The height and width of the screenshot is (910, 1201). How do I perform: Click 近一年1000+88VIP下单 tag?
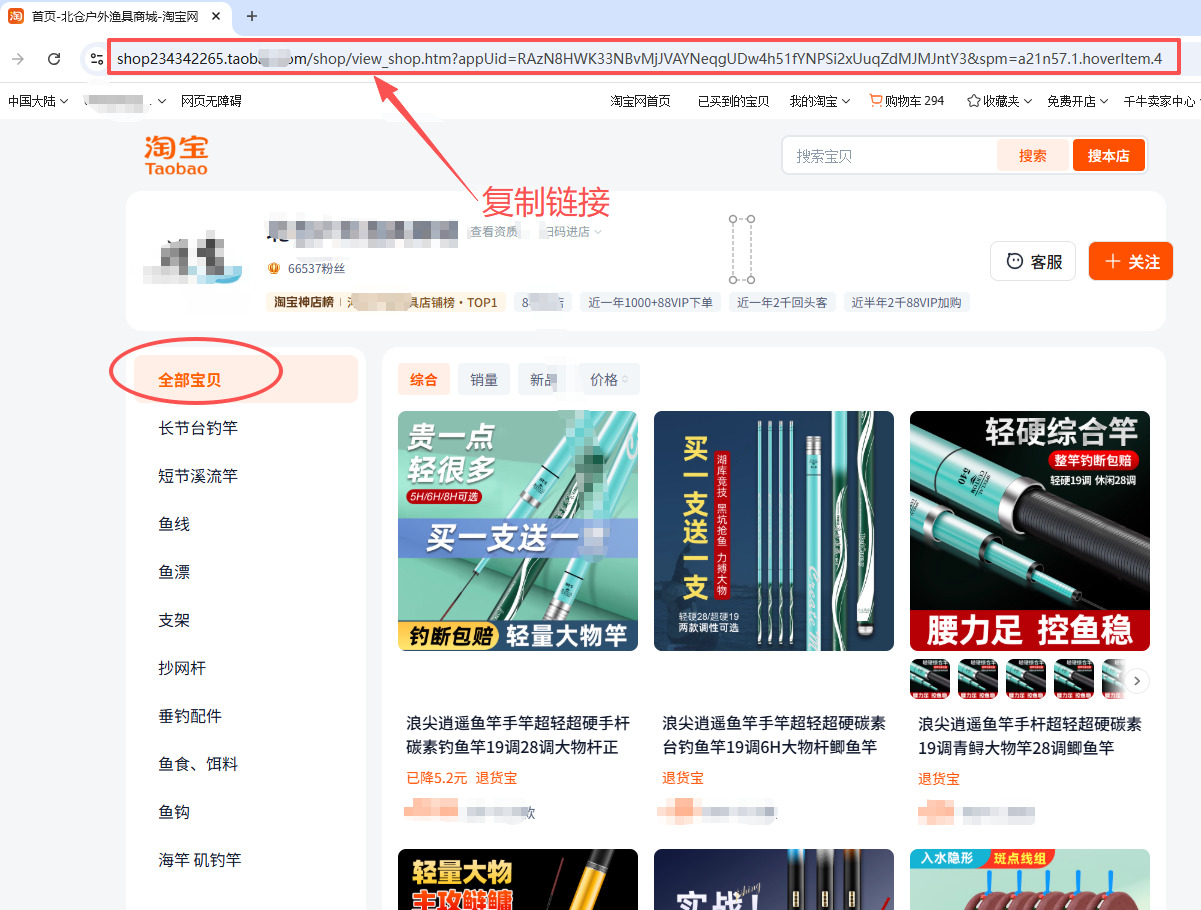(650, 302)
